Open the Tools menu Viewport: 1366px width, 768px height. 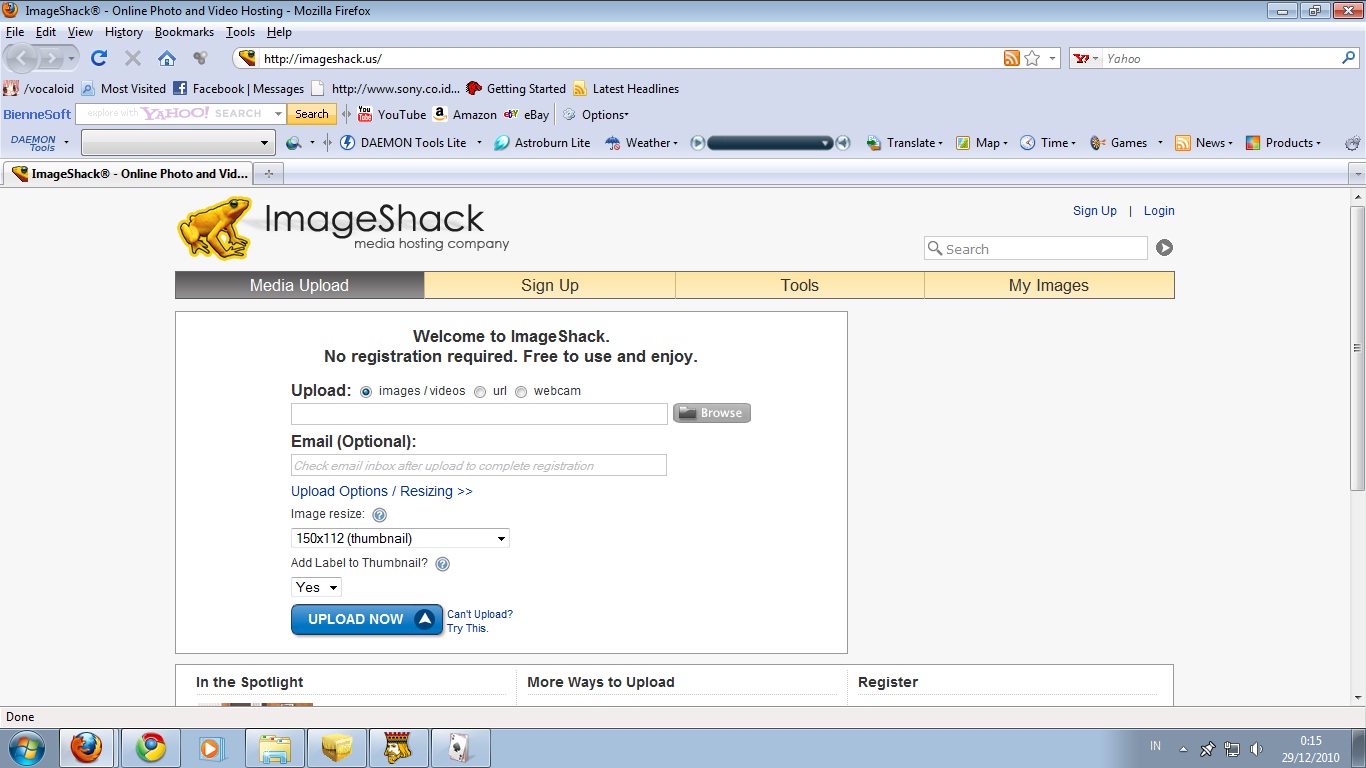click(240, 32)
